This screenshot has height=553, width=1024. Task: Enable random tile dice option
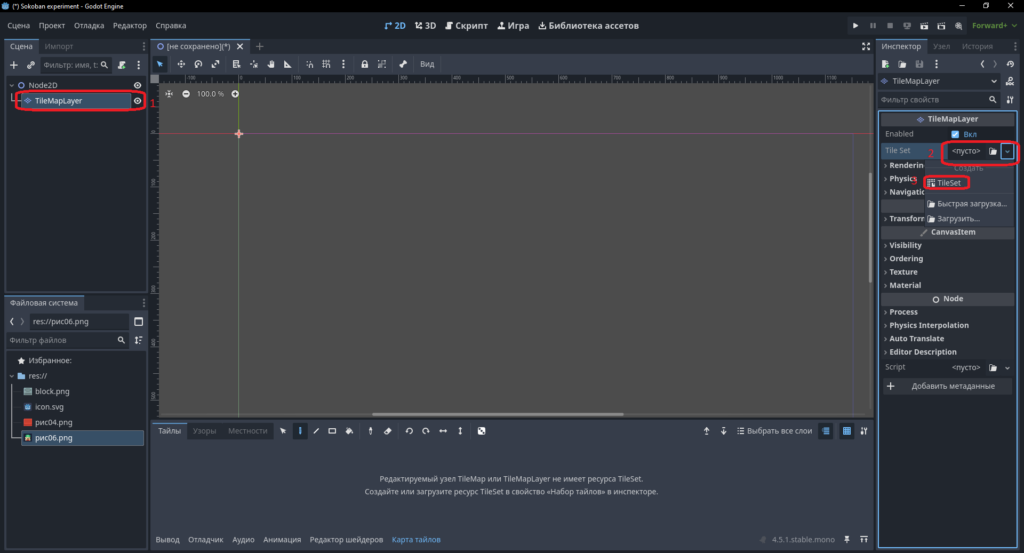pyautogui.click(x=481, y=431)
